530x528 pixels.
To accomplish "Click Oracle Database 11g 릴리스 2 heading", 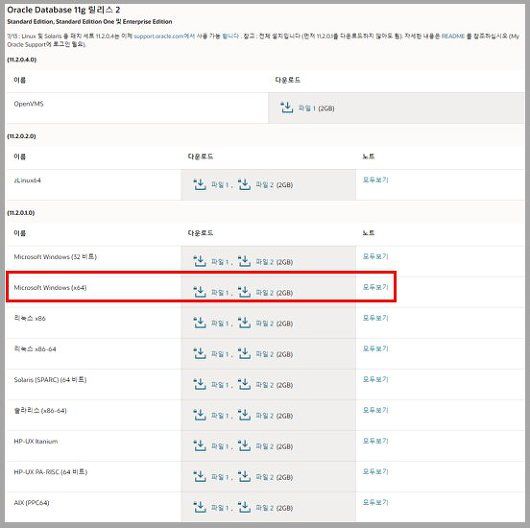I will [x=64, y=10].
